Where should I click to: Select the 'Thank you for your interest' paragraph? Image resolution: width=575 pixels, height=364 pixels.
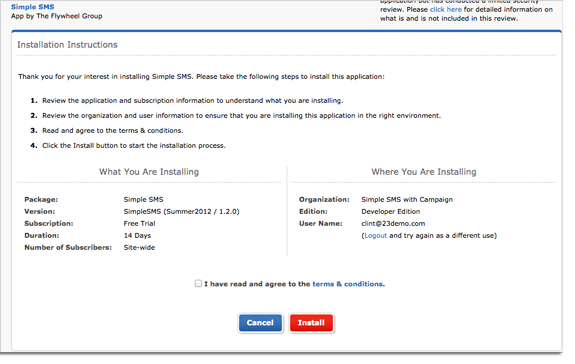201,77
